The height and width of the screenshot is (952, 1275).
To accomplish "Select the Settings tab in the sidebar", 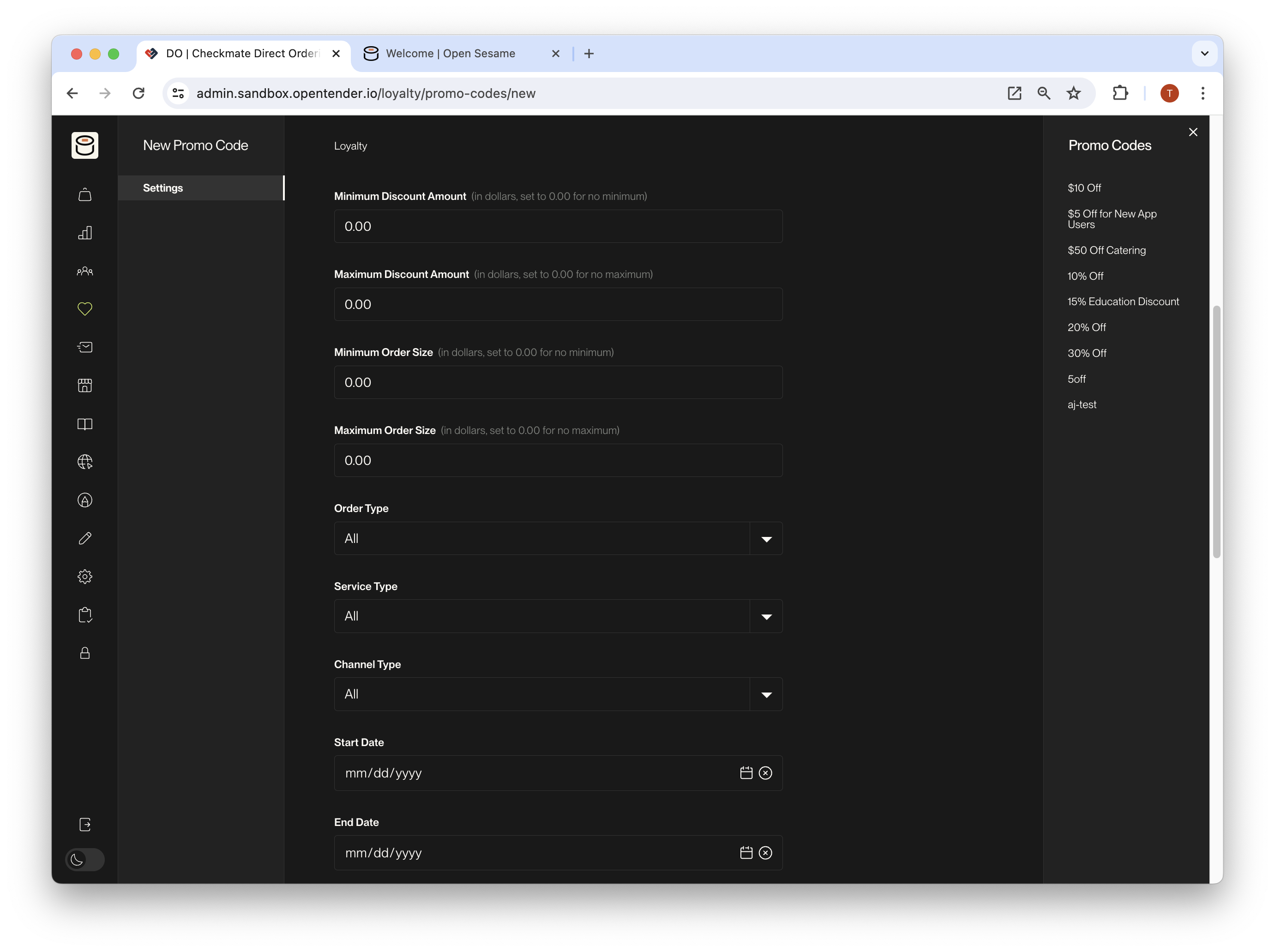I will (x=201, y=188).
